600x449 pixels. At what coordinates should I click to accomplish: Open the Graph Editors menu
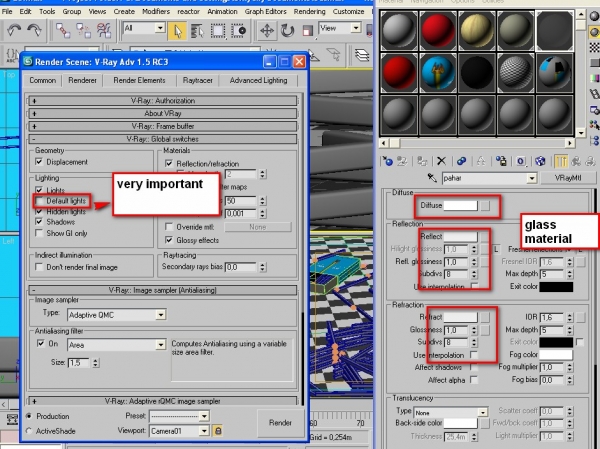coord(266,11)
